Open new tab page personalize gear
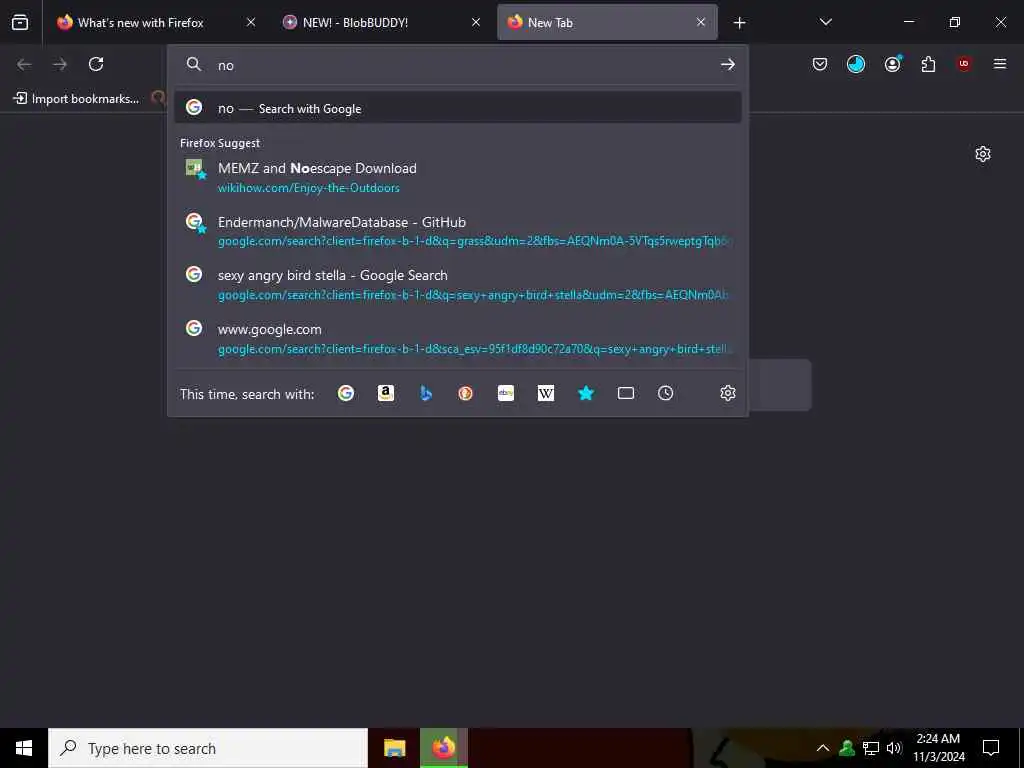 (982, 154)
